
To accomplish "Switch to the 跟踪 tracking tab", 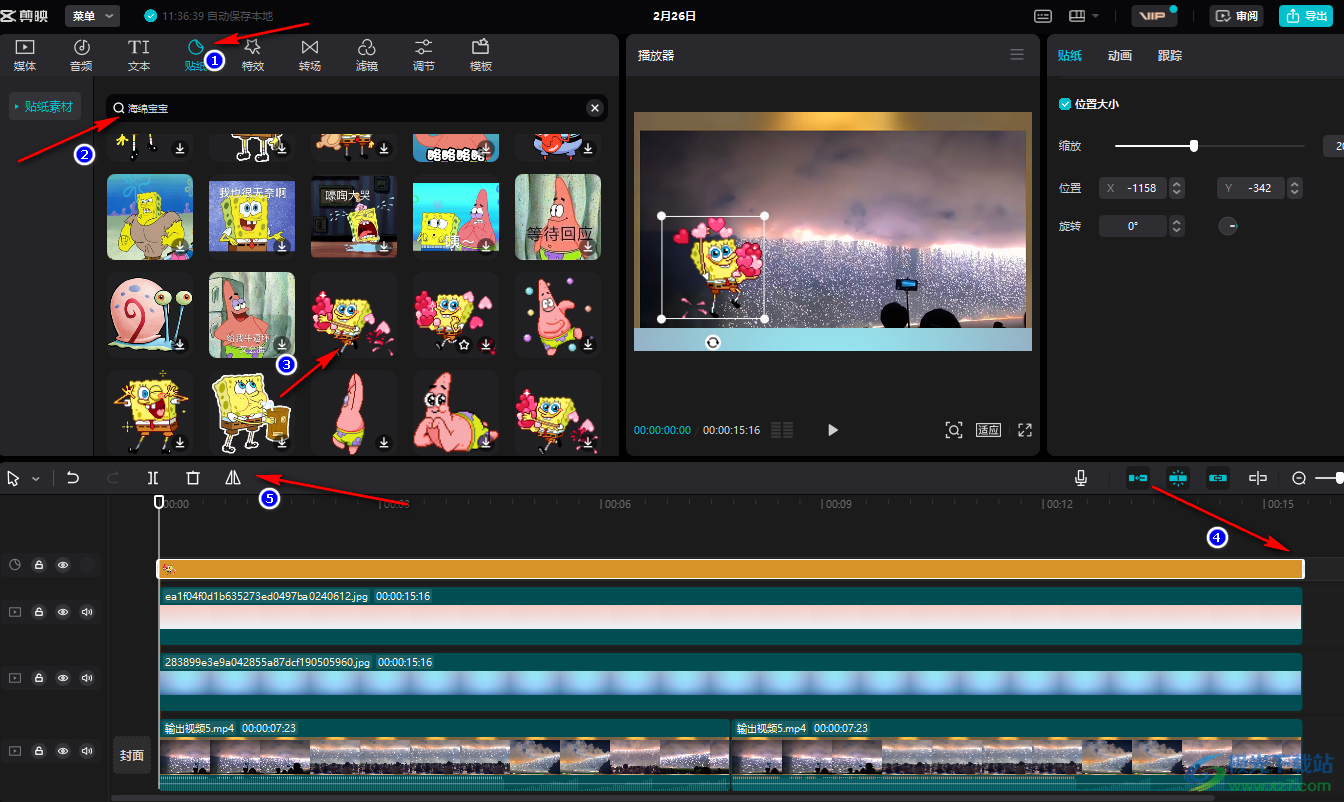I will coord(1170,56).
